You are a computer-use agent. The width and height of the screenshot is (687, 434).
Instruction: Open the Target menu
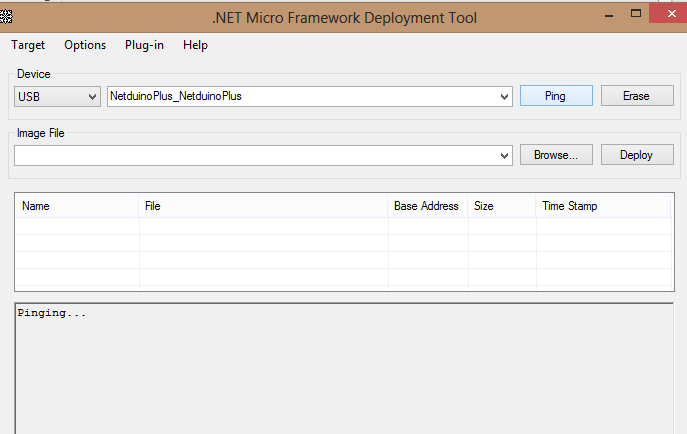coord(28,45)
